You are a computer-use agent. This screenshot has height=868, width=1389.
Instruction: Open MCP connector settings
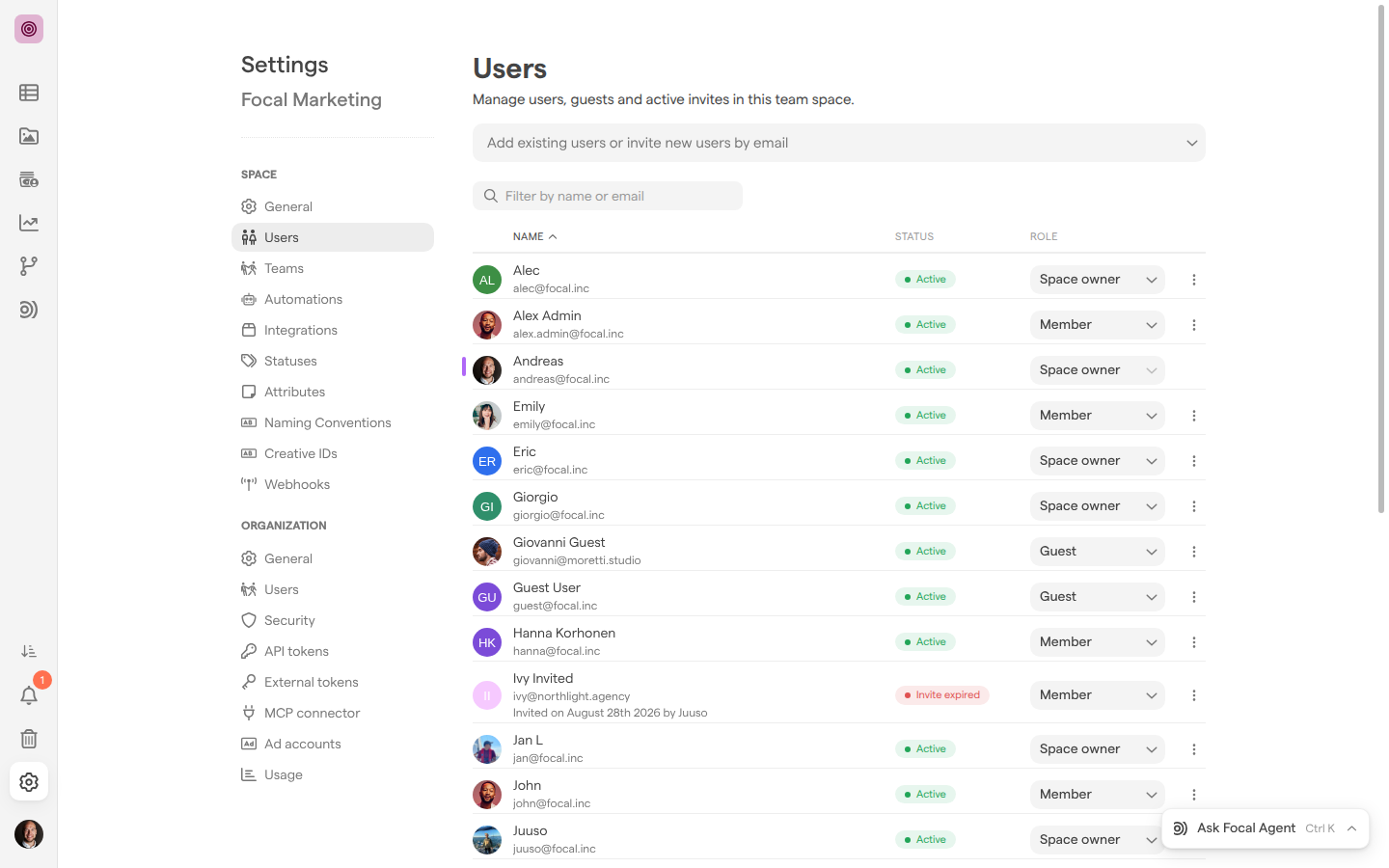click(333, 713)
